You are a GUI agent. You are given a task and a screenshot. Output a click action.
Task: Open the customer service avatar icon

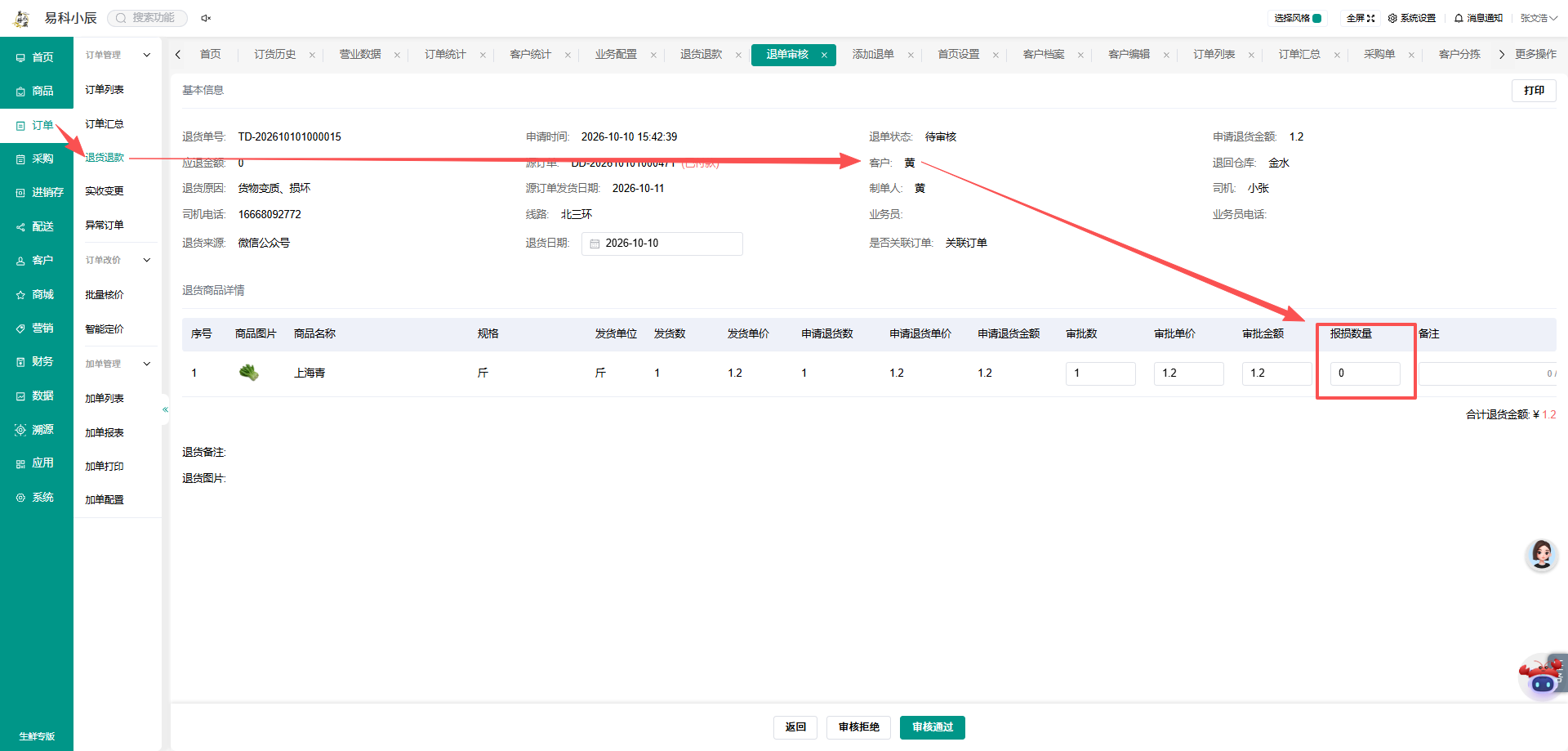1542,556
